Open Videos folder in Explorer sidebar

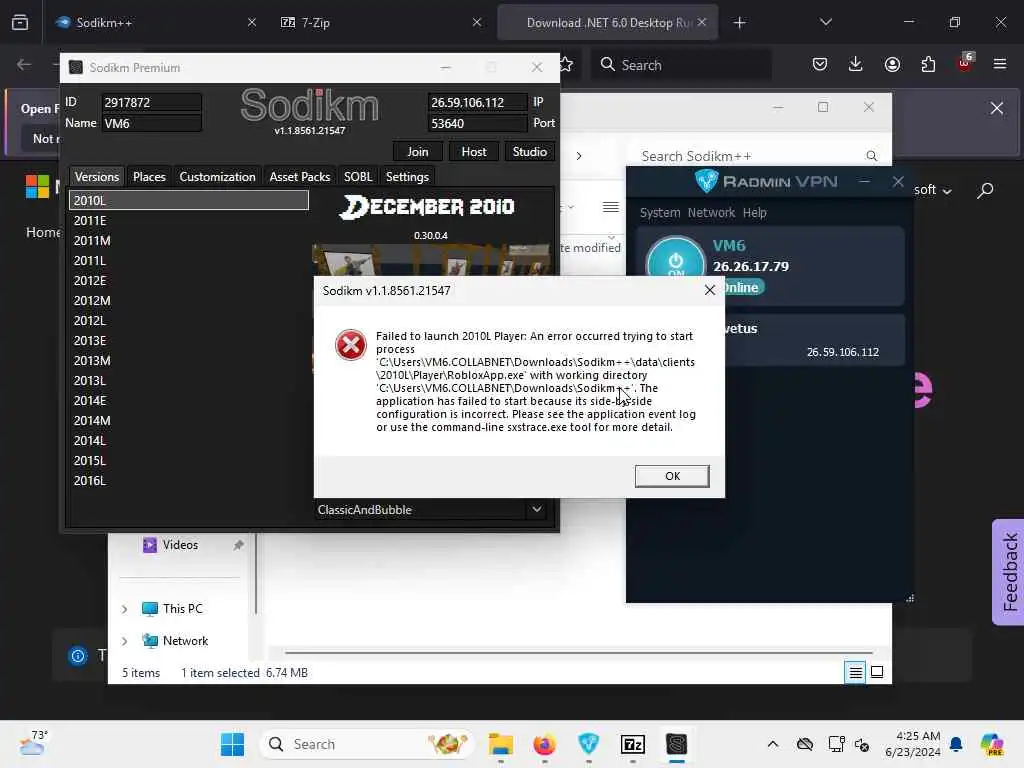point(180,545)
